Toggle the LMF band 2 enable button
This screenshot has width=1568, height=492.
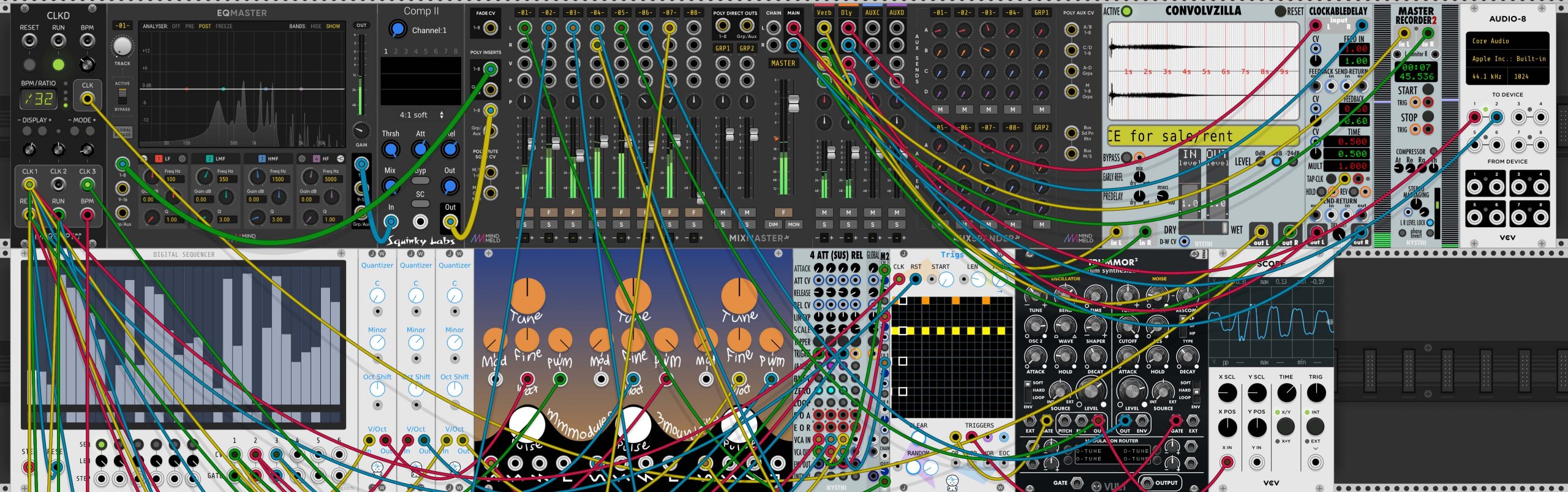click(x=209, y=159)
